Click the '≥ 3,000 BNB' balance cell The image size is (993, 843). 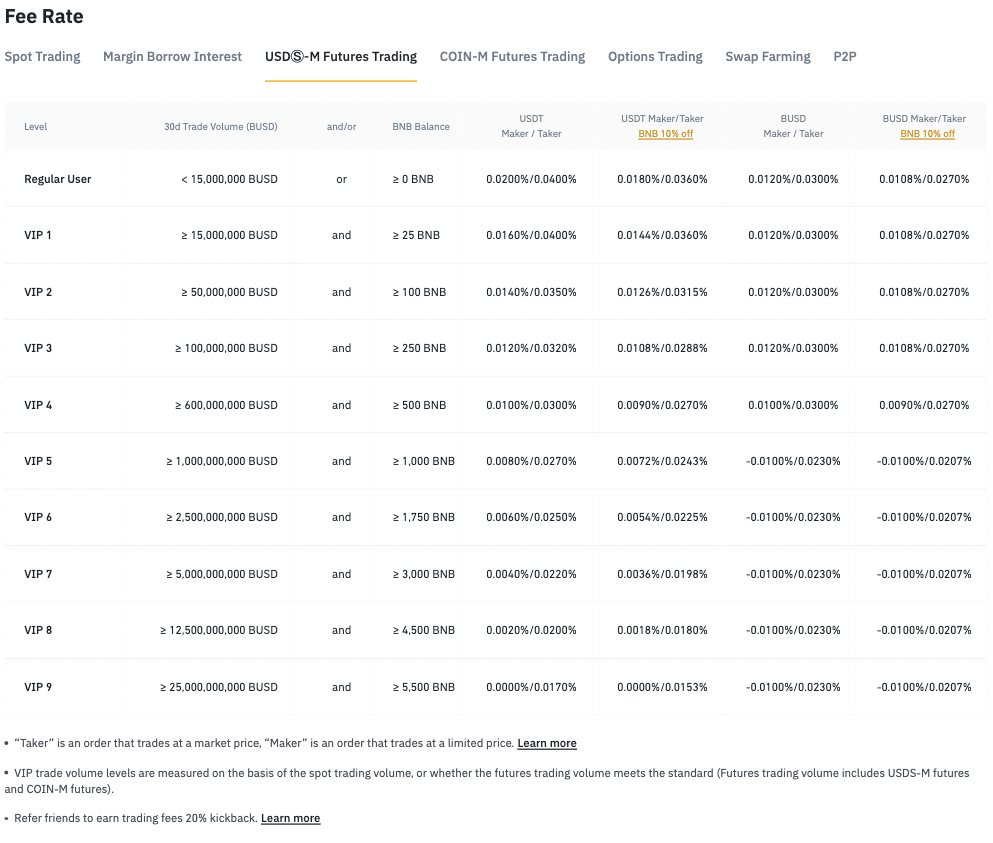(x=424, y=574)
